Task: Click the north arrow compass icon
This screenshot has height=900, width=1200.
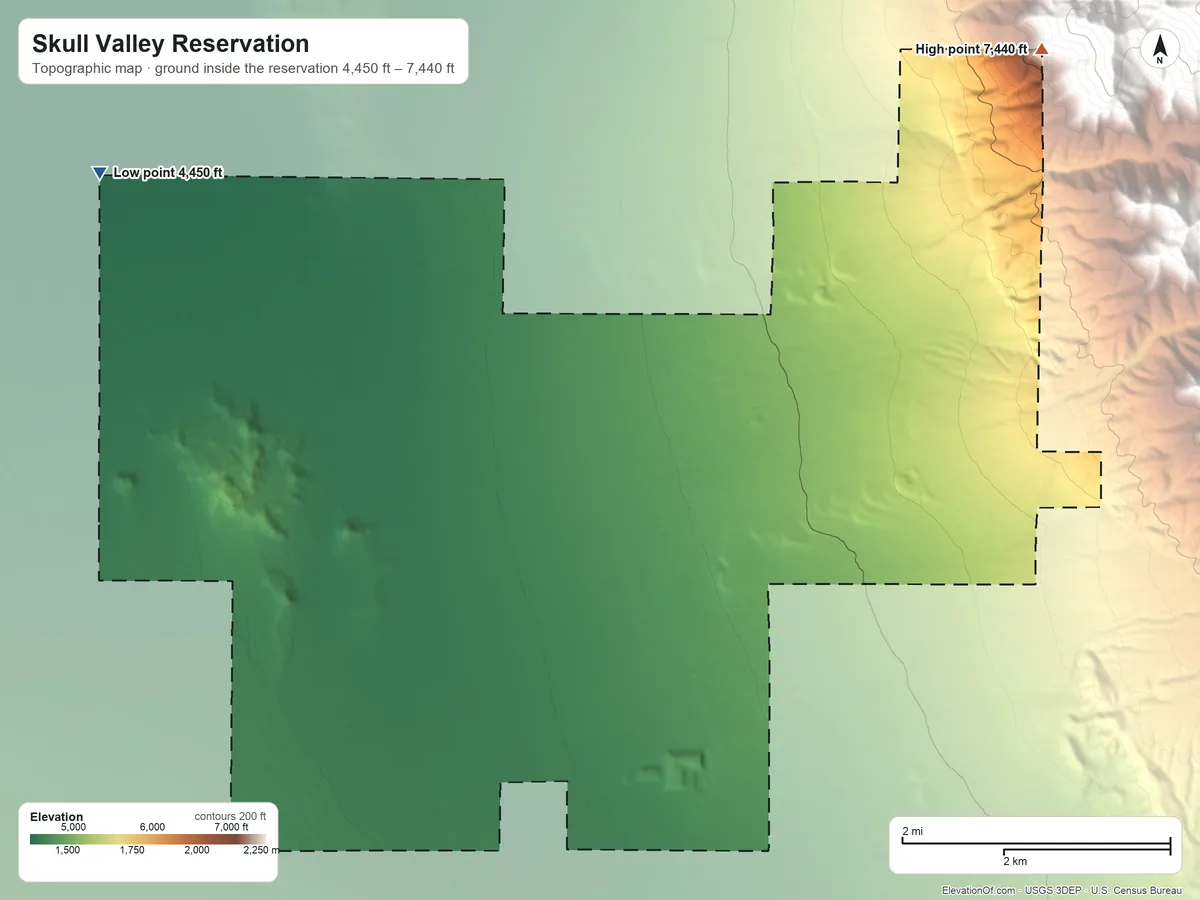Action: (1159, 49)
